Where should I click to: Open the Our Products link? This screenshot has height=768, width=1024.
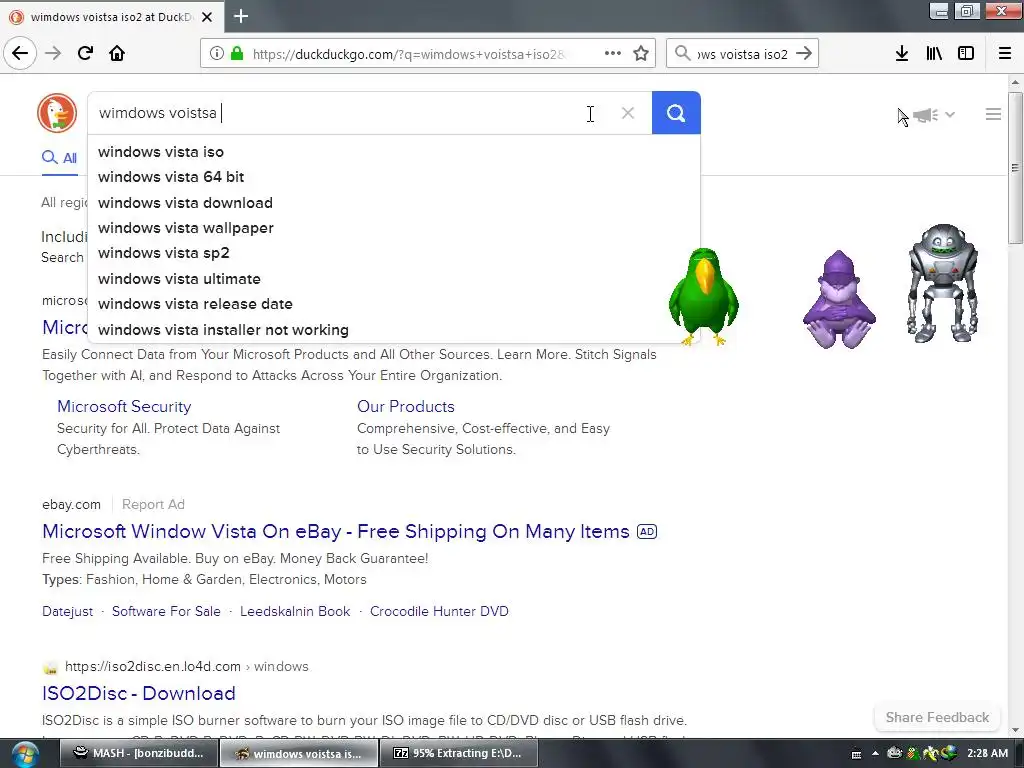click(x=406, y=406)
